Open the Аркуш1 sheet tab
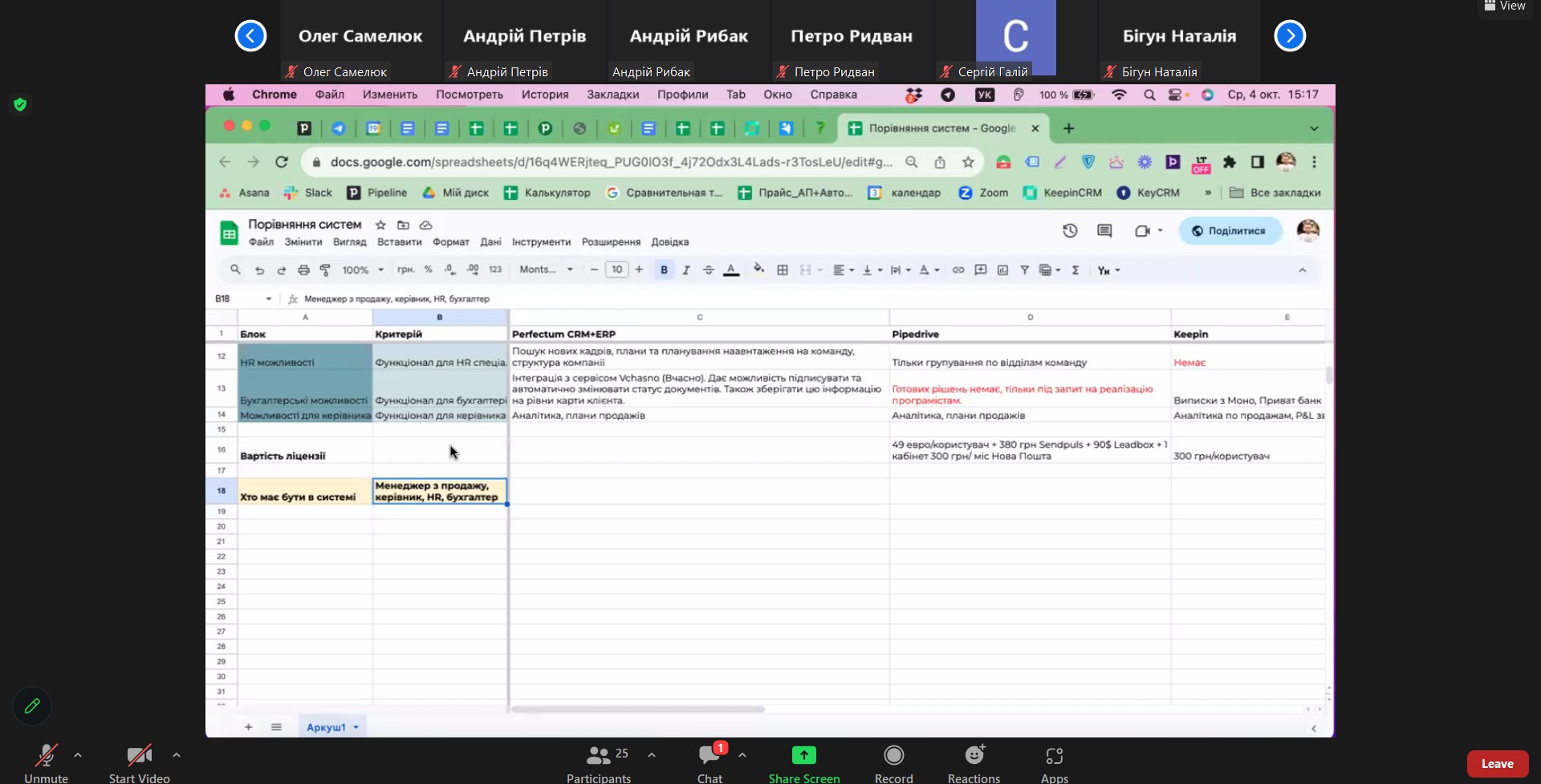 pyautogui.click(x=326, y=727)
